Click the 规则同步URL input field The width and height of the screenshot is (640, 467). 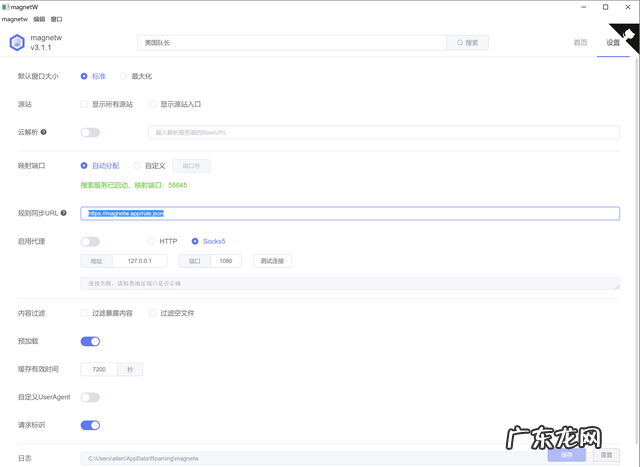pyautogui.click(x=350, y=213)
